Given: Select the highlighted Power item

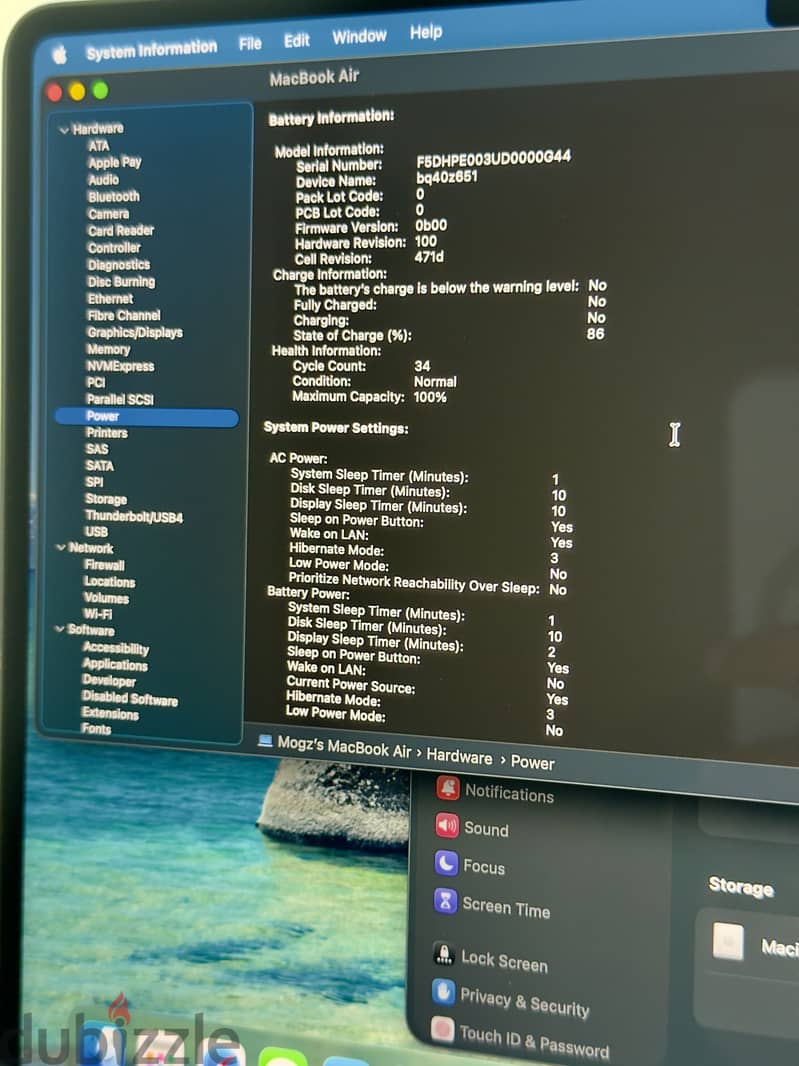Looking at the screenshot, I should pos(147,417).
